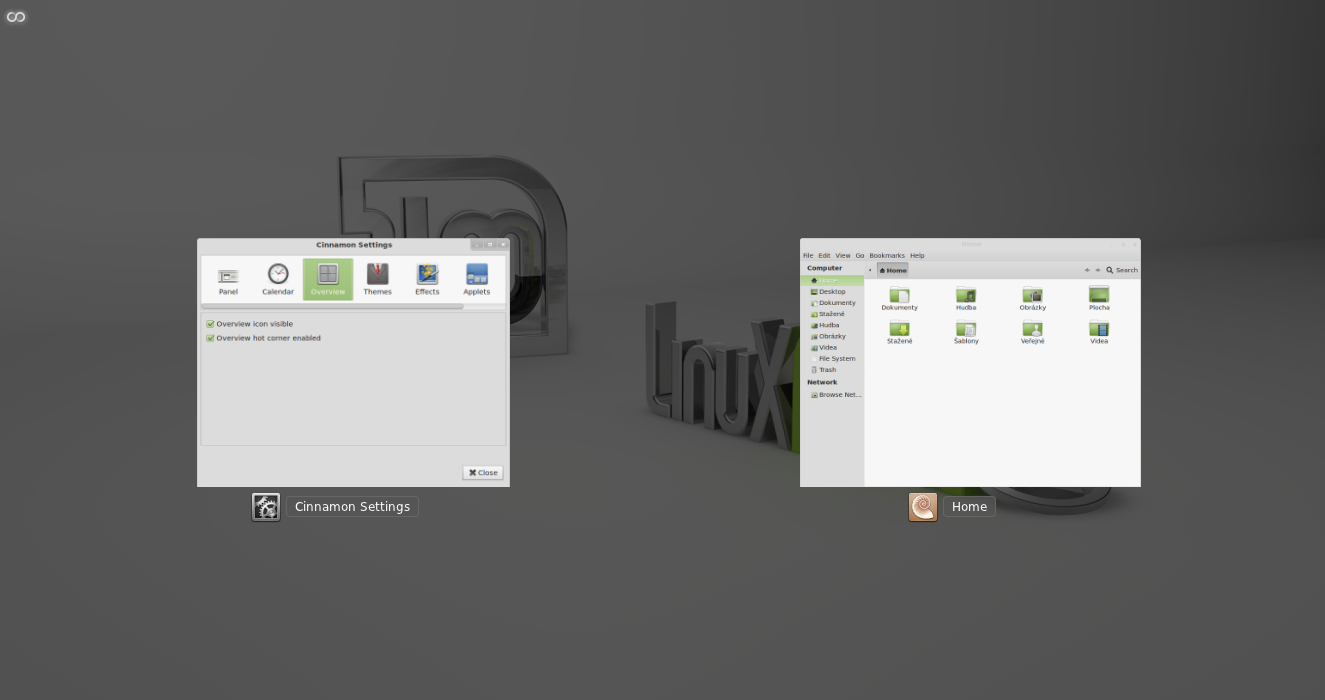Screen dimensions: 1325x700
Task: Select Trash in the sidebar
Action: [827, 370]
